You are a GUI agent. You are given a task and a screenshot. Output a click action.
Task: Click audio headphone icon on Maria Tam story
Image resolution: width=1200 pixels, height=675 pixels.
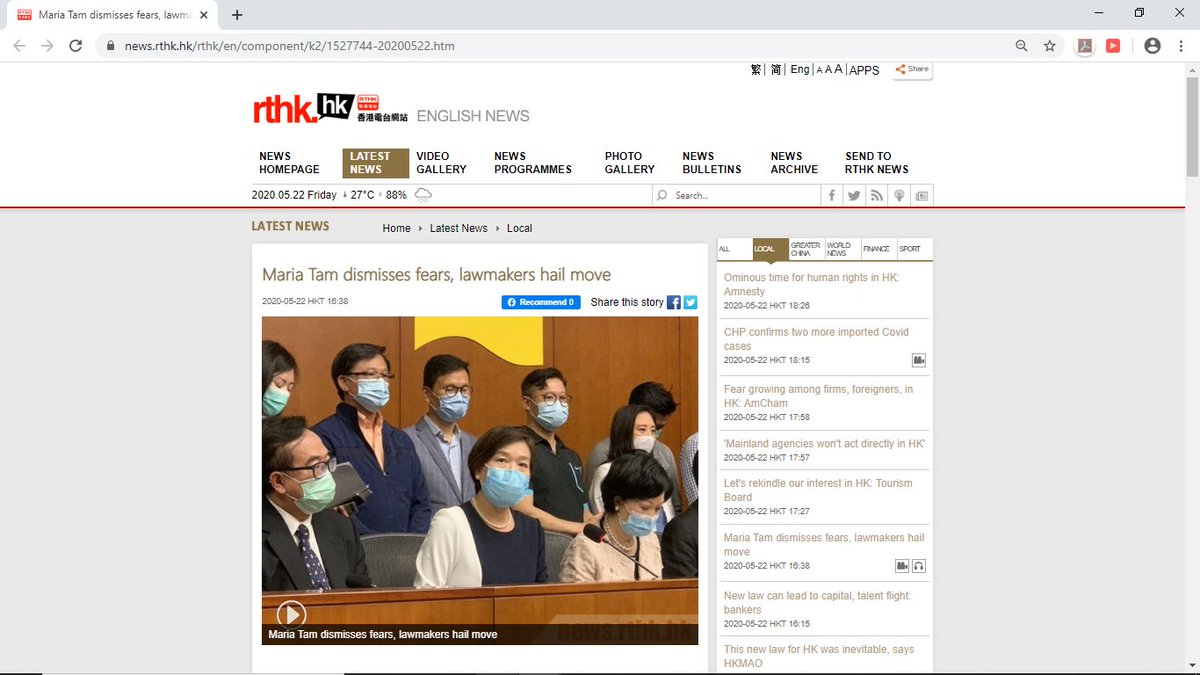click(x=919, y=566)
